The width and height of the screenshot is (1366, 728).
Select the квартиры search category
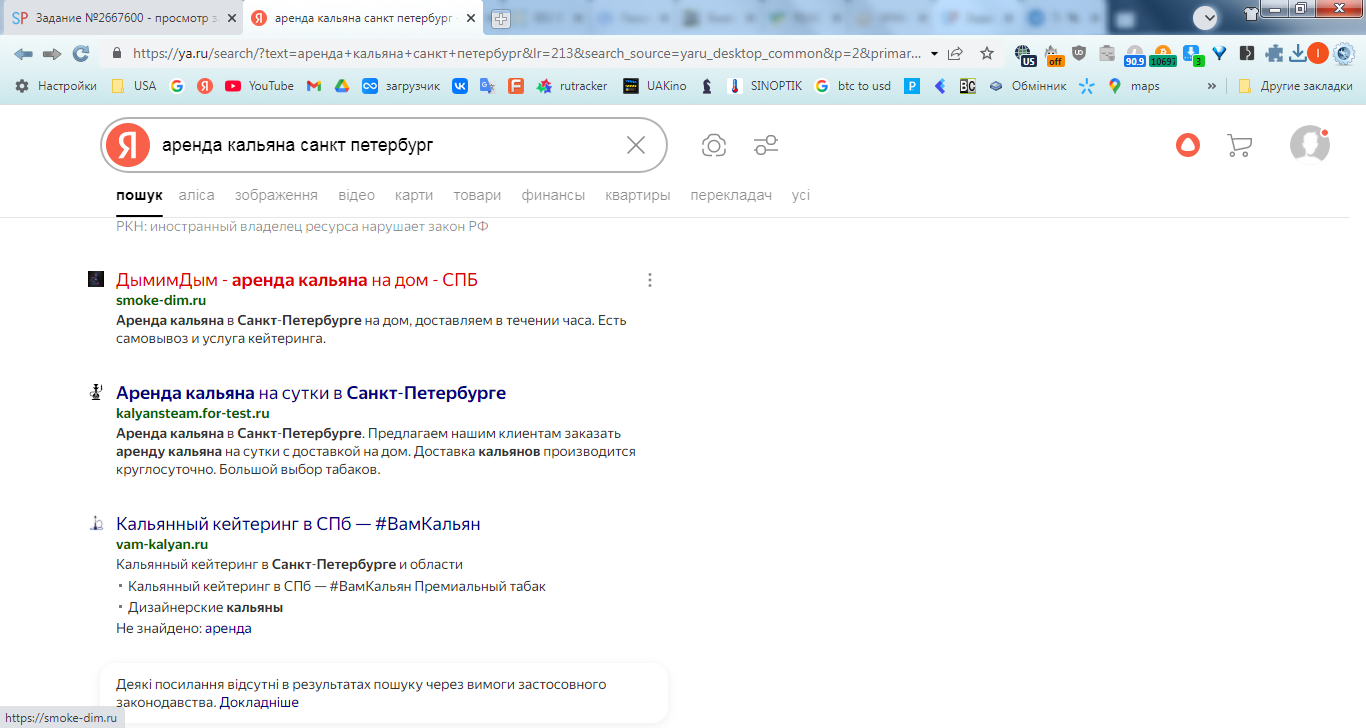(x=638, y=195)
